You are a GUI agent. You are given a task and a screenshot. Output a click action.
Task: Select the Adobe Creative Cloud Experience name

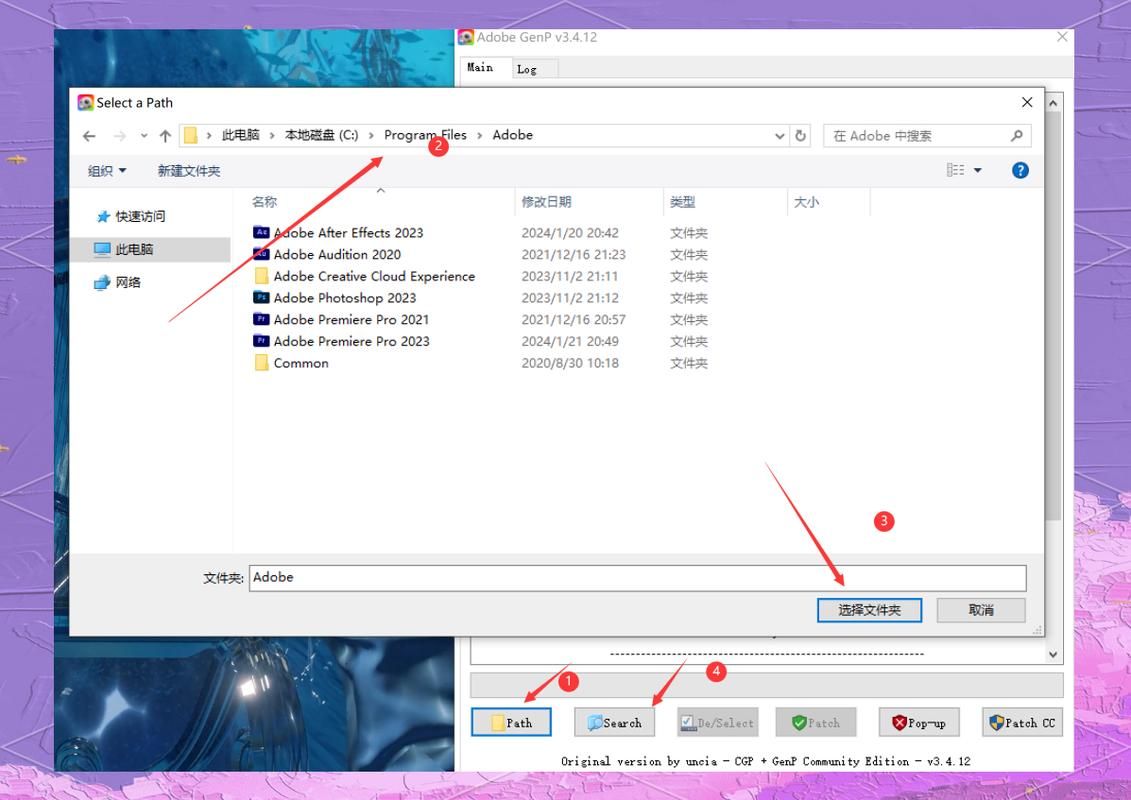374,276
